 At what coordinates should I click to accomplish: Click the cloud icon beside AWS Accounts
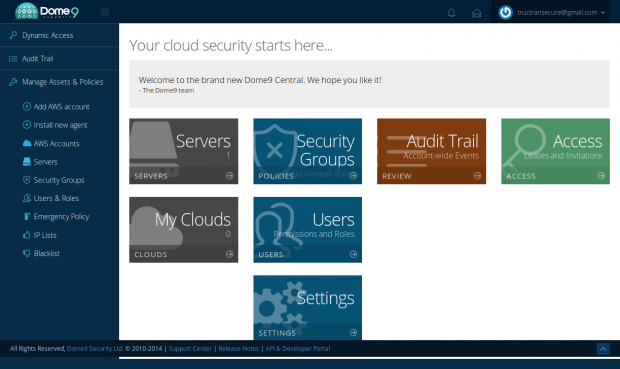[x=26, y=143]
